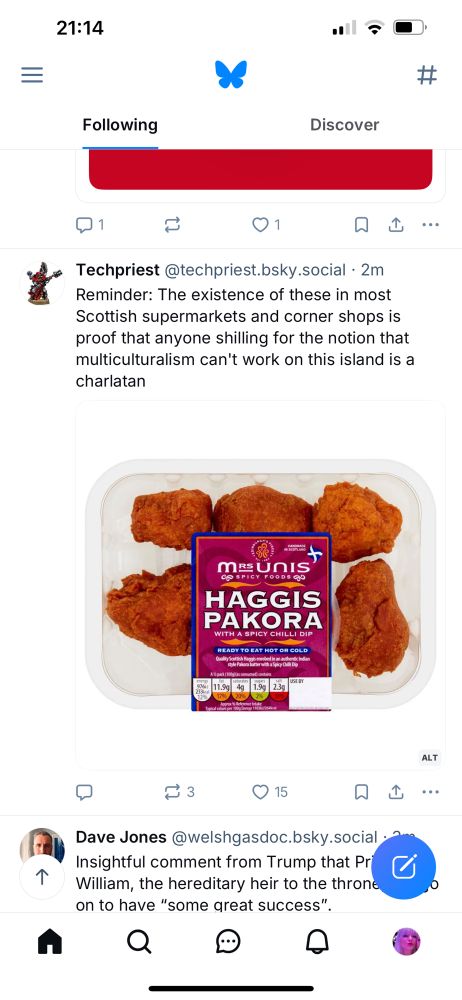This screenshot has height=1000, width=462.
Task: Open more options on the top post
Action: 431,224
